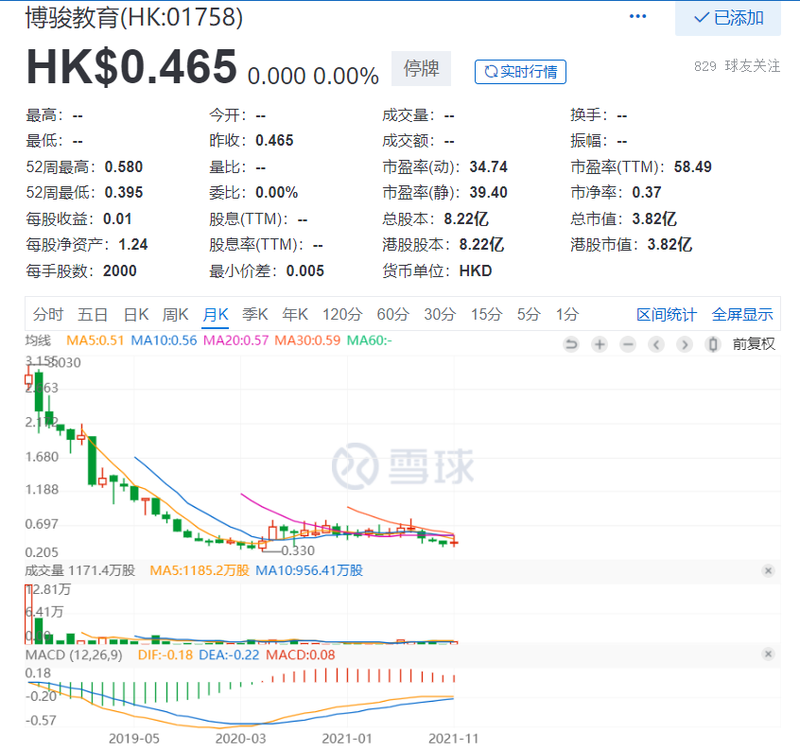Click the volume MA10:956.41万股 label
Screen dimensions: 800x750
[309, 570]
